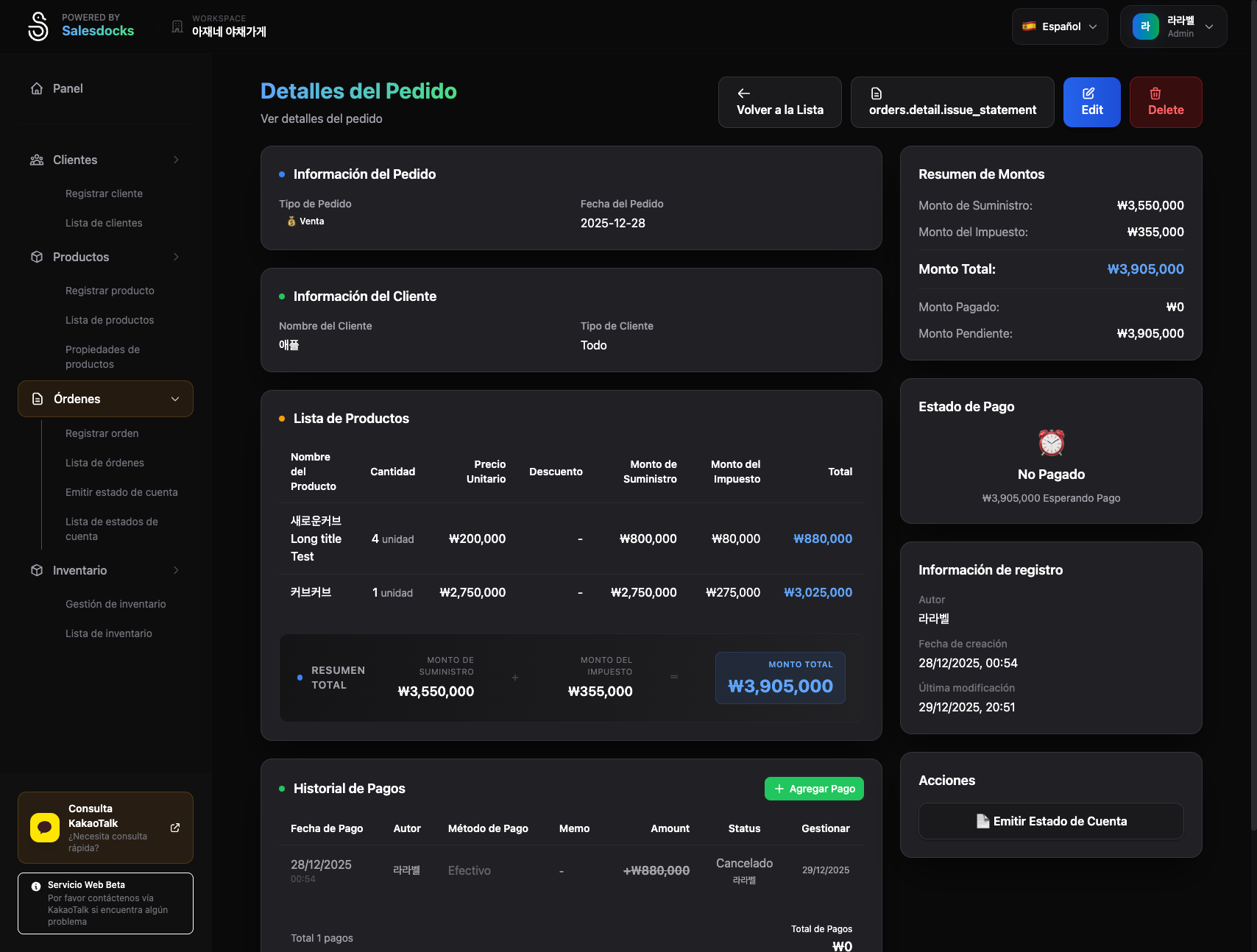Open the KakaoTalk chat bubble icon
Viewport: 1257px width, 952px height.
coord(44,828)
